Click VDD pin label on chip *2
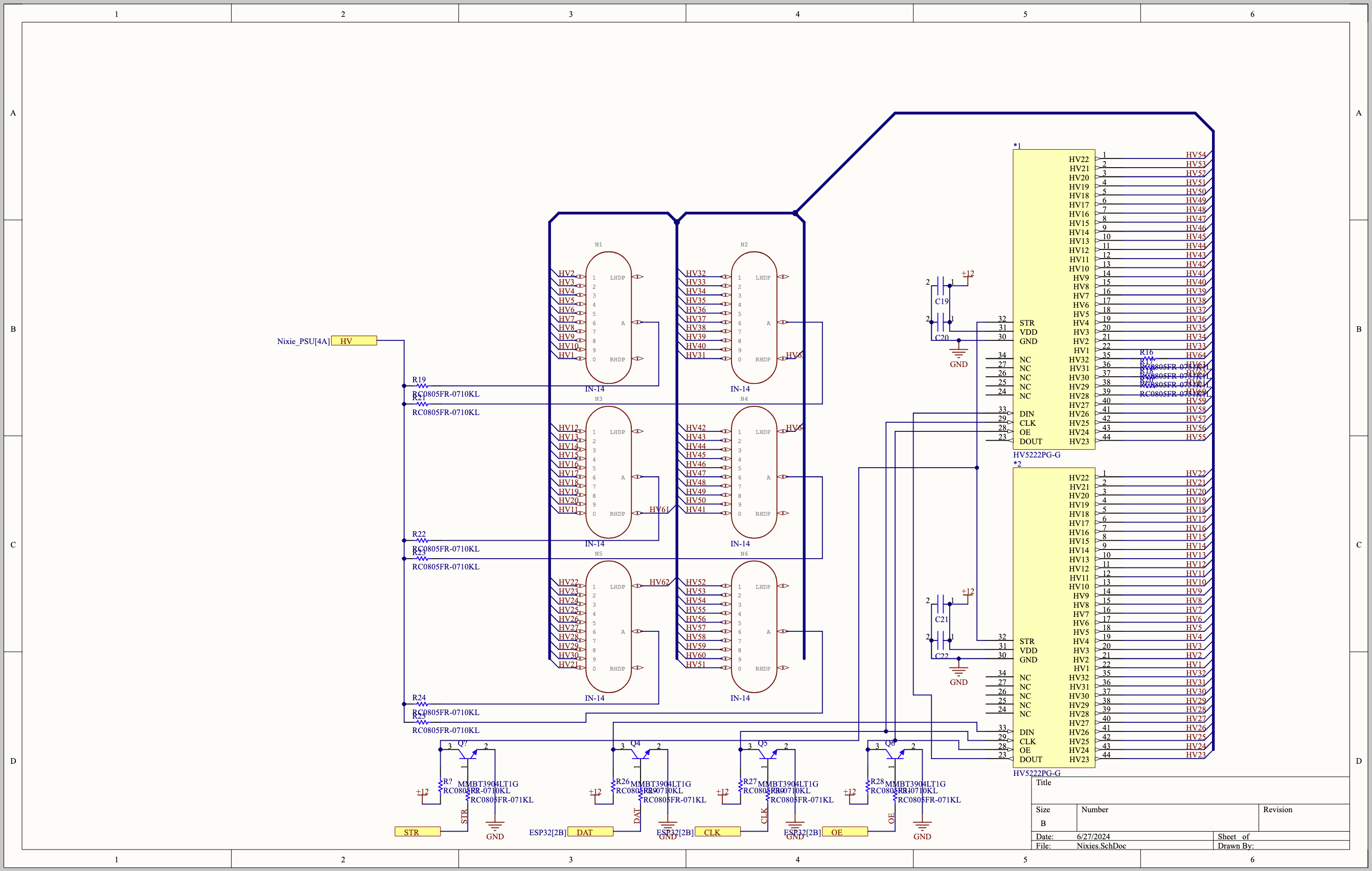Image resolution: width=1372 pixels, height=871 pixels. tap(1028, 651)
